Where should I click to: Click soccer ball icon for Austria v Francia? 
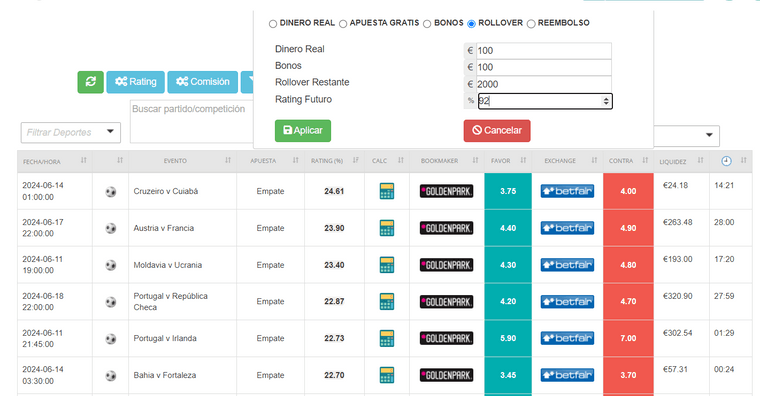click(x=111, y=228)
